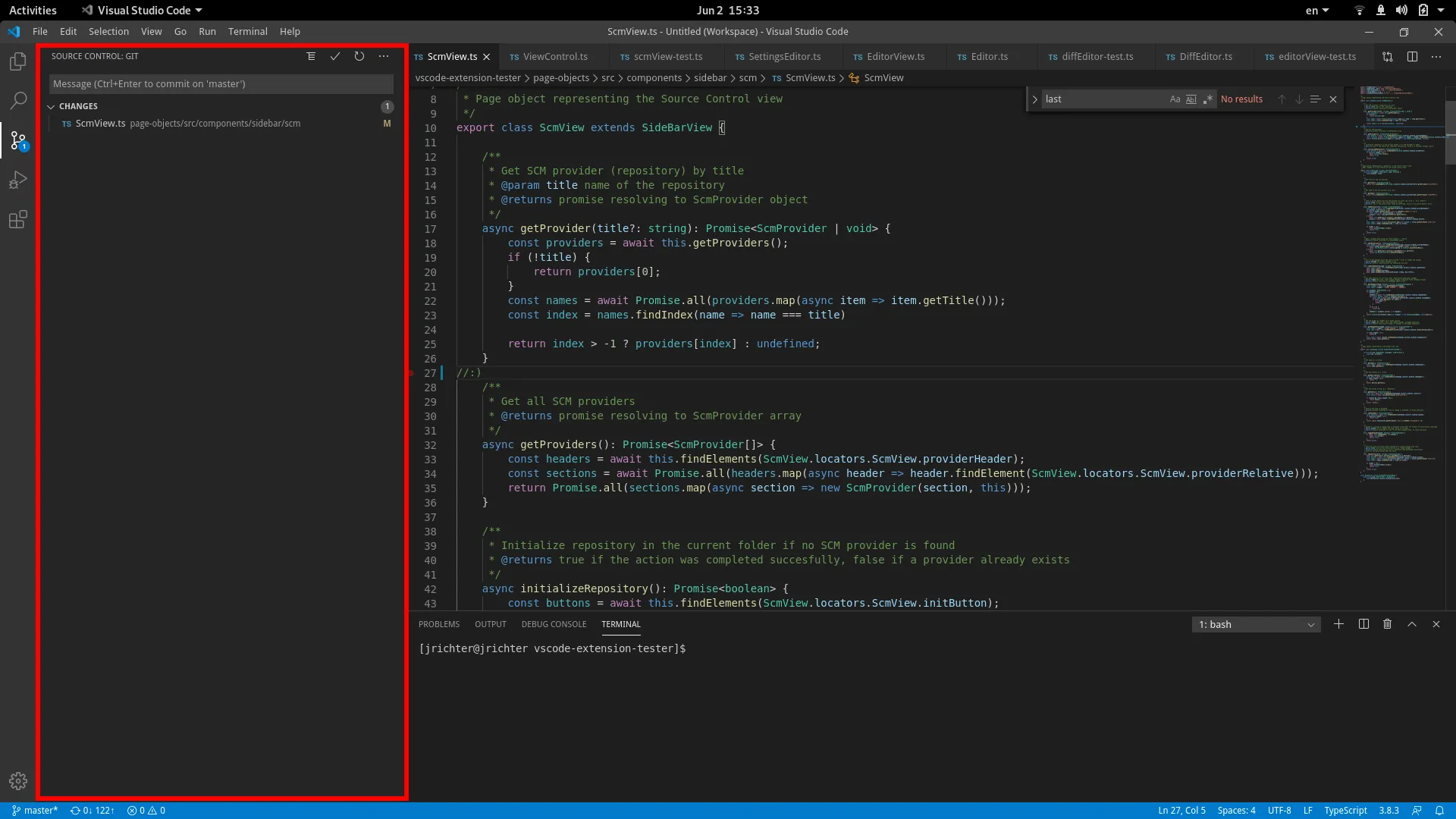
Task: Switch to the ViewControl.ts tab
Action: [555, 57]
